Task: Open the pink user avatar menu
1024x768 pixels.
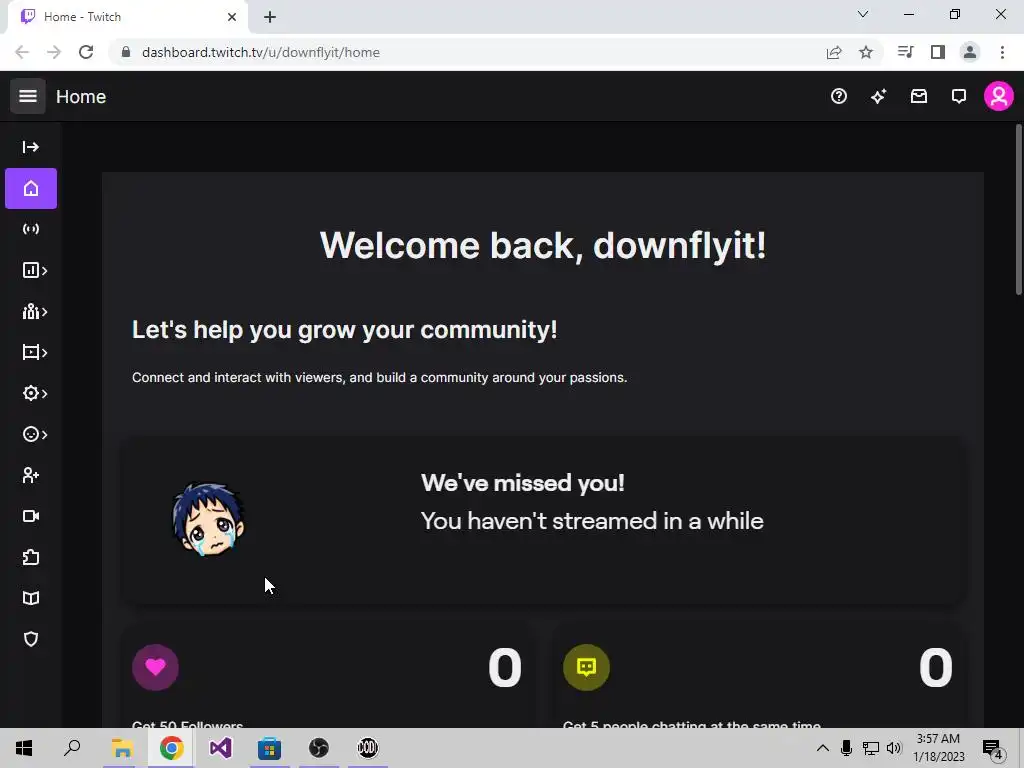Action: click(999, 97)
